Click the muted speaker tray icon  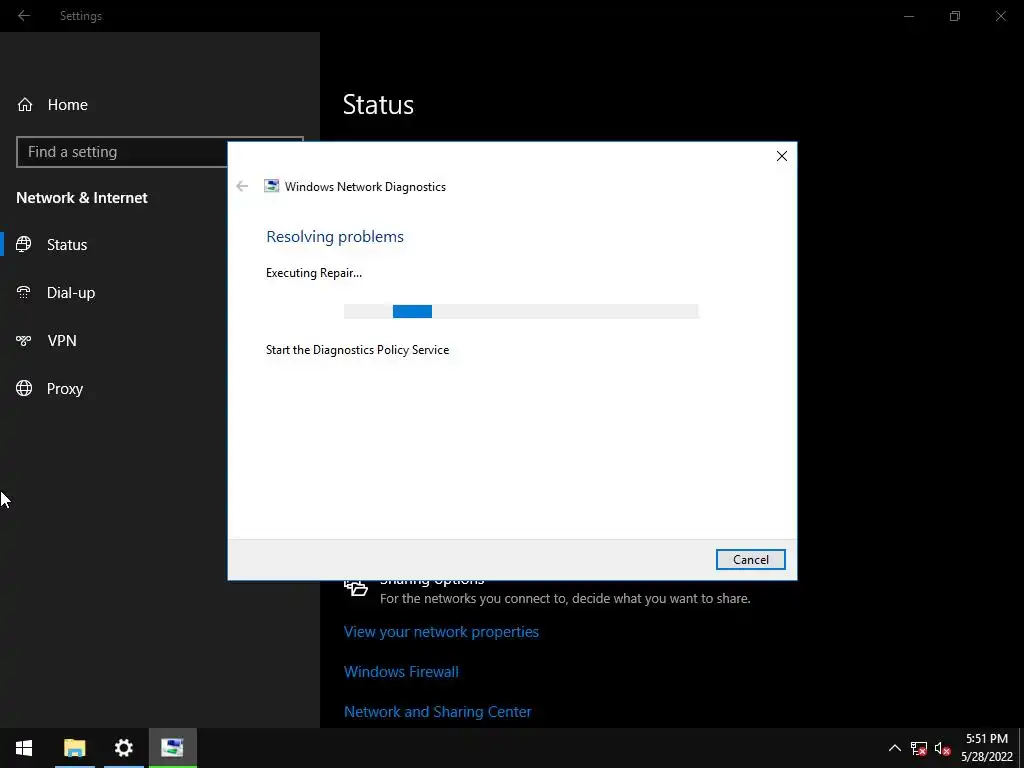tap(942, 748)
